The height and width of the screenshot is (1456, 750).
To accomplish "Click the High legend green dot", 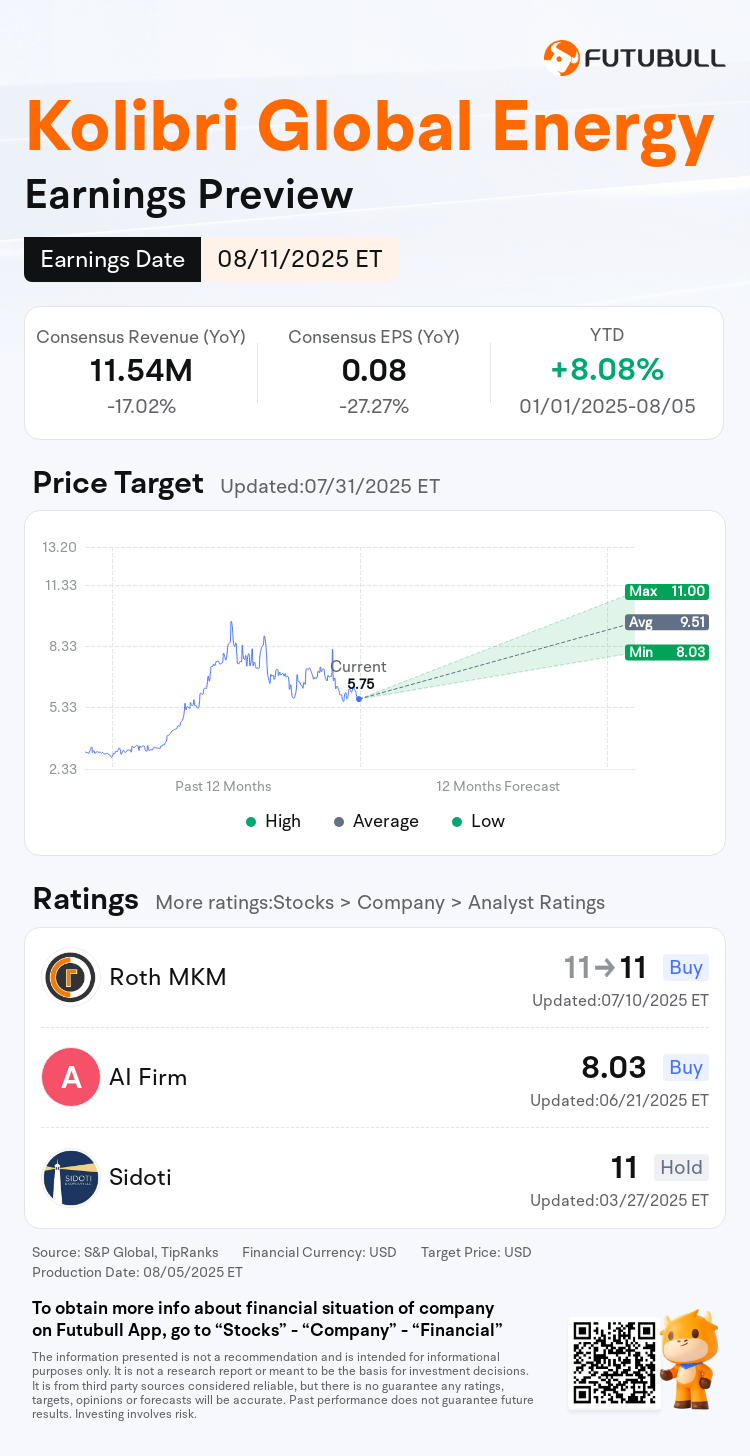I will coord(251,821).
